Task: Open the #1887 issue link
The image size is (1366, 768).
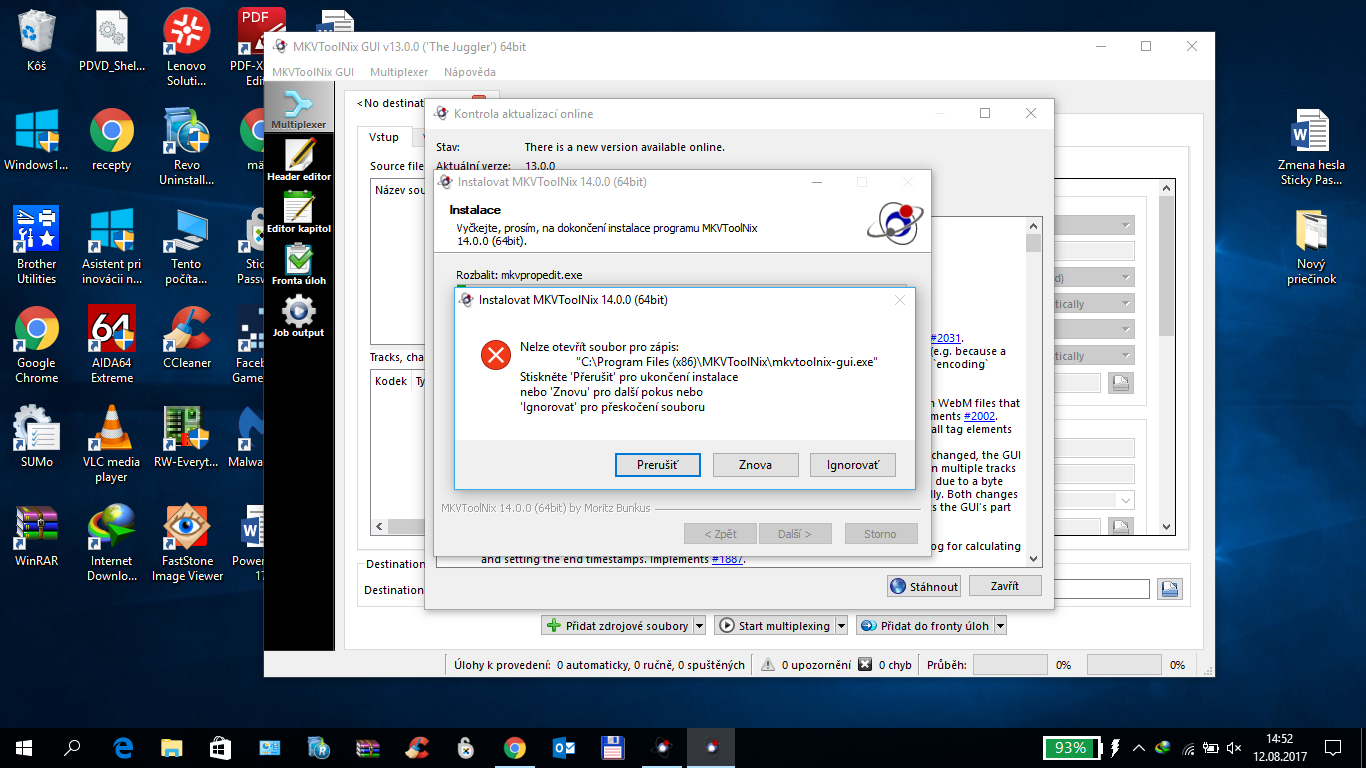Action: [727, 559]
